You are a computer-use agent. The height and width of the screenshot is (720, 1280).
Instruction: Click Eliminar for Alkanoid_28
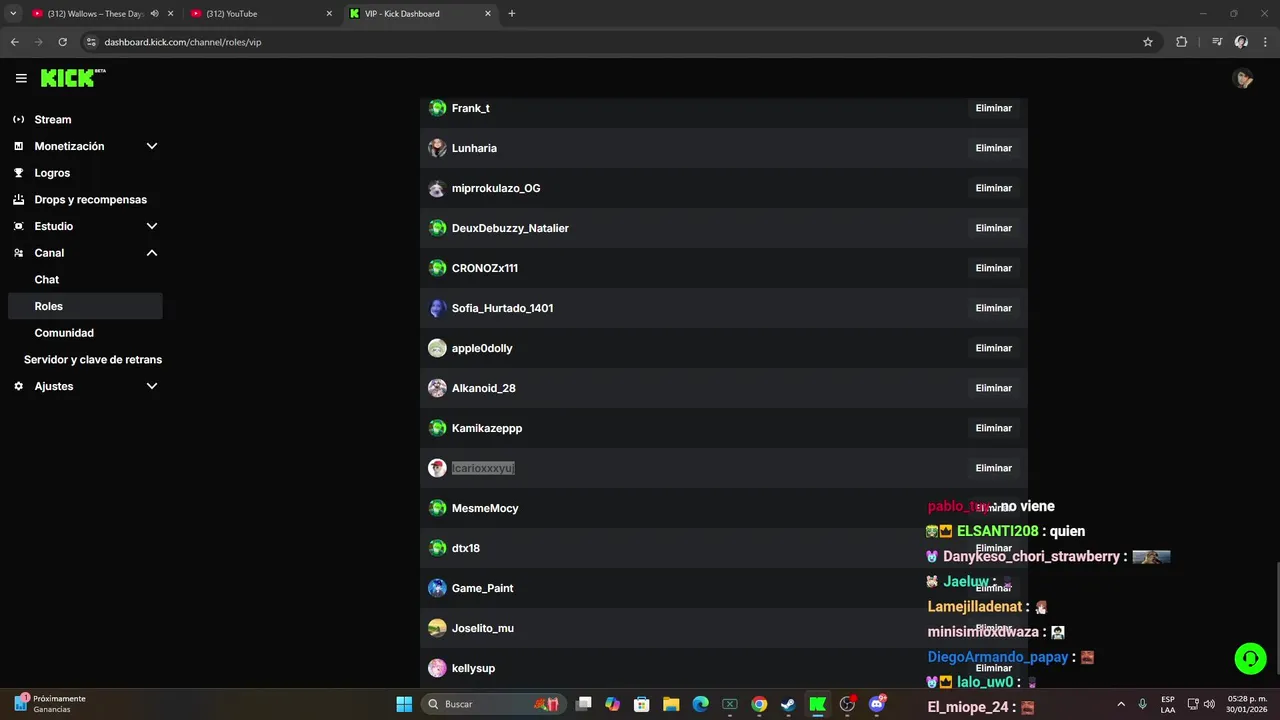pyautogui.click(x=994, y=388)
